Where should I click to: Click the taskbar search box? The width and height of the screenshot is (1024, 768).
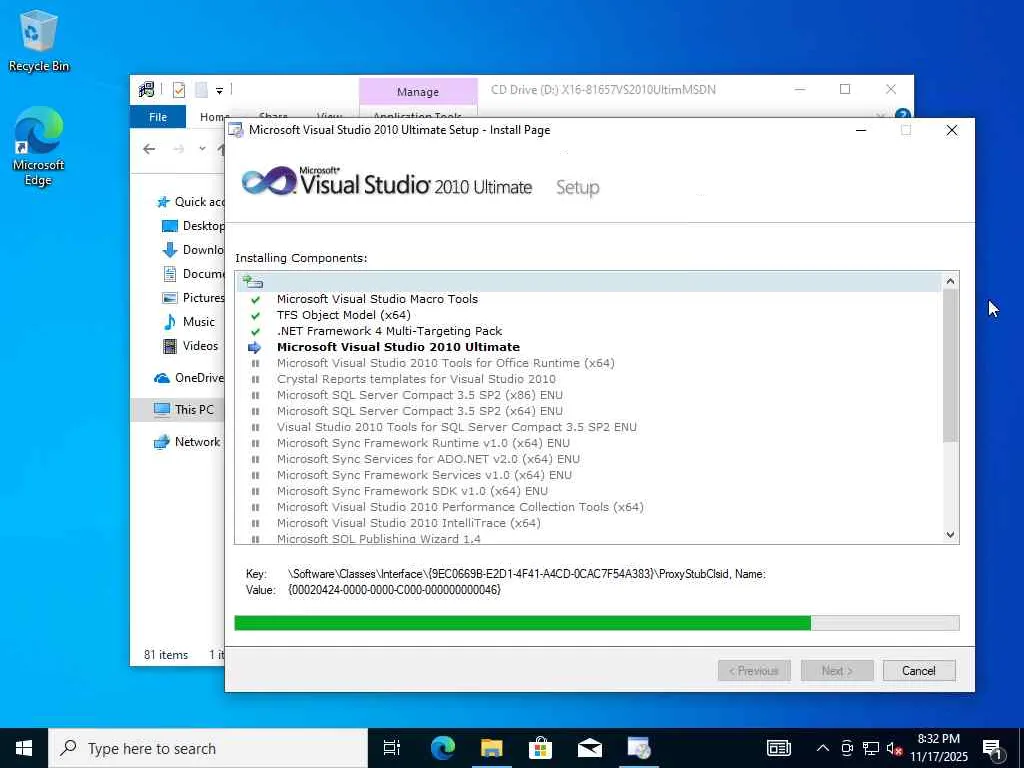coord(208,748)
